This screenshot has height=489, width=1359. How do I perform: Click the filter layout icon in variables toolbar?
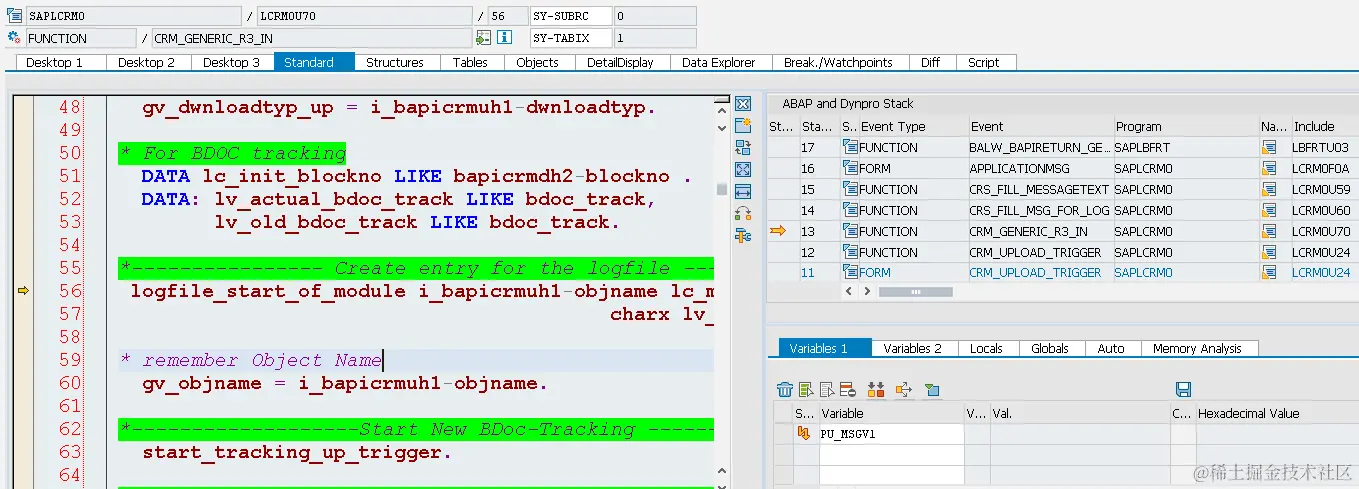click(932, 390)
